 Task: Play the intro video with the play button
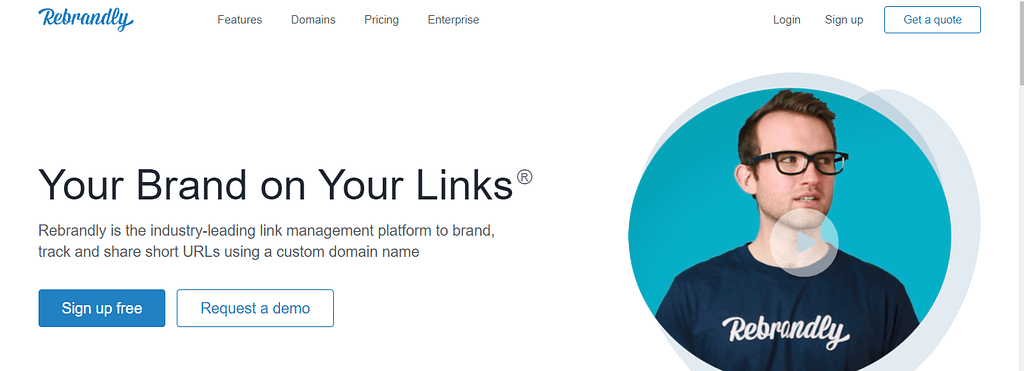pyautogui.click(x=804, y=242)
